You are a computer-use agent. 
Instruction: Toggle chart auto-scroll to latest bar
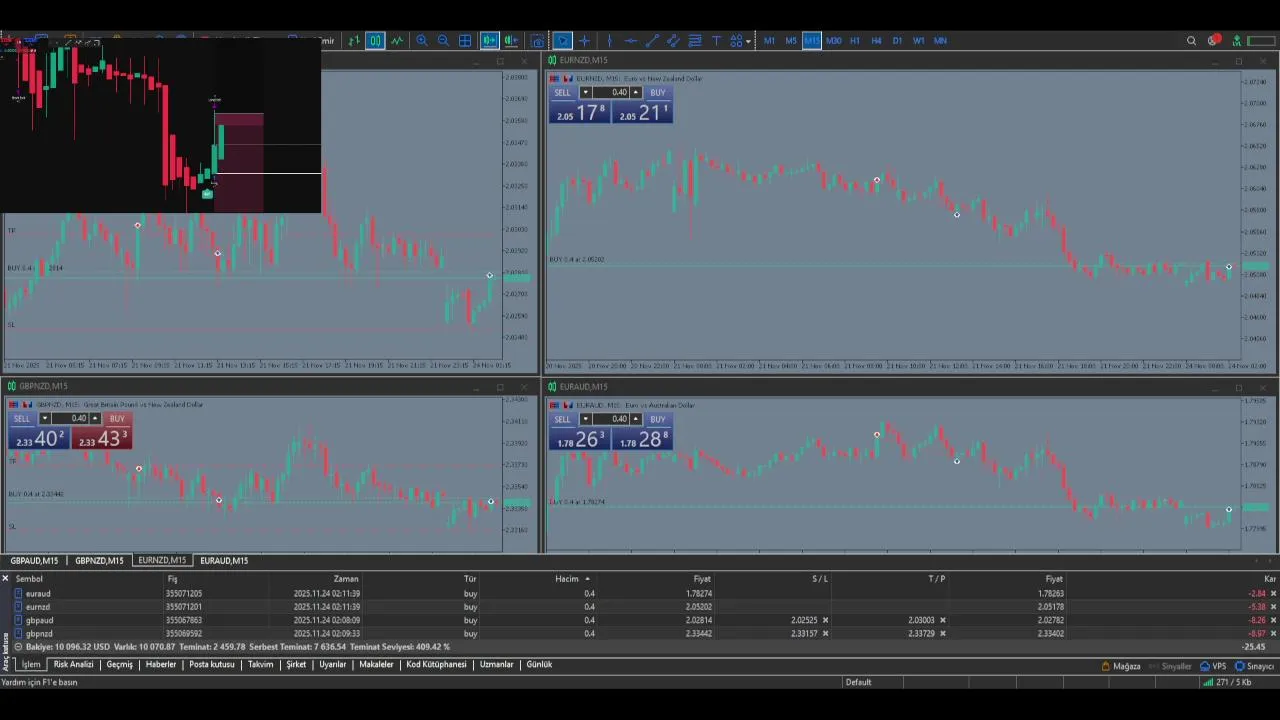[489, 41]
